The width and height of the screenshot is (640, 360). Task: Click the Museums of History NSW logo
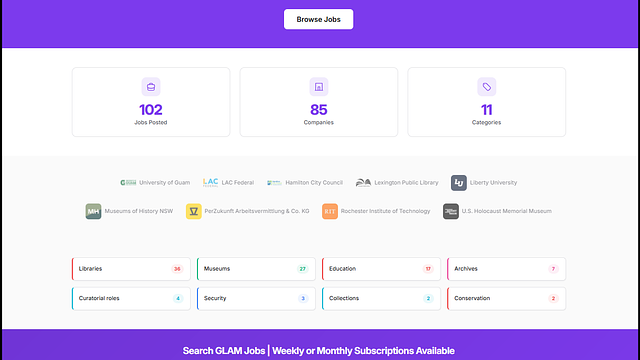tap(93, 211)
